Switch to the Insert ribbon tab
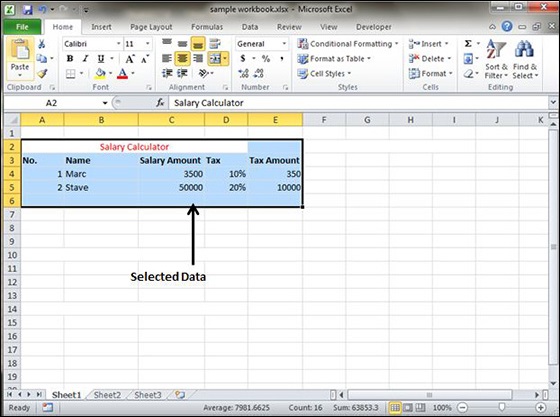The image size is (560, 417). pos(101,27)
